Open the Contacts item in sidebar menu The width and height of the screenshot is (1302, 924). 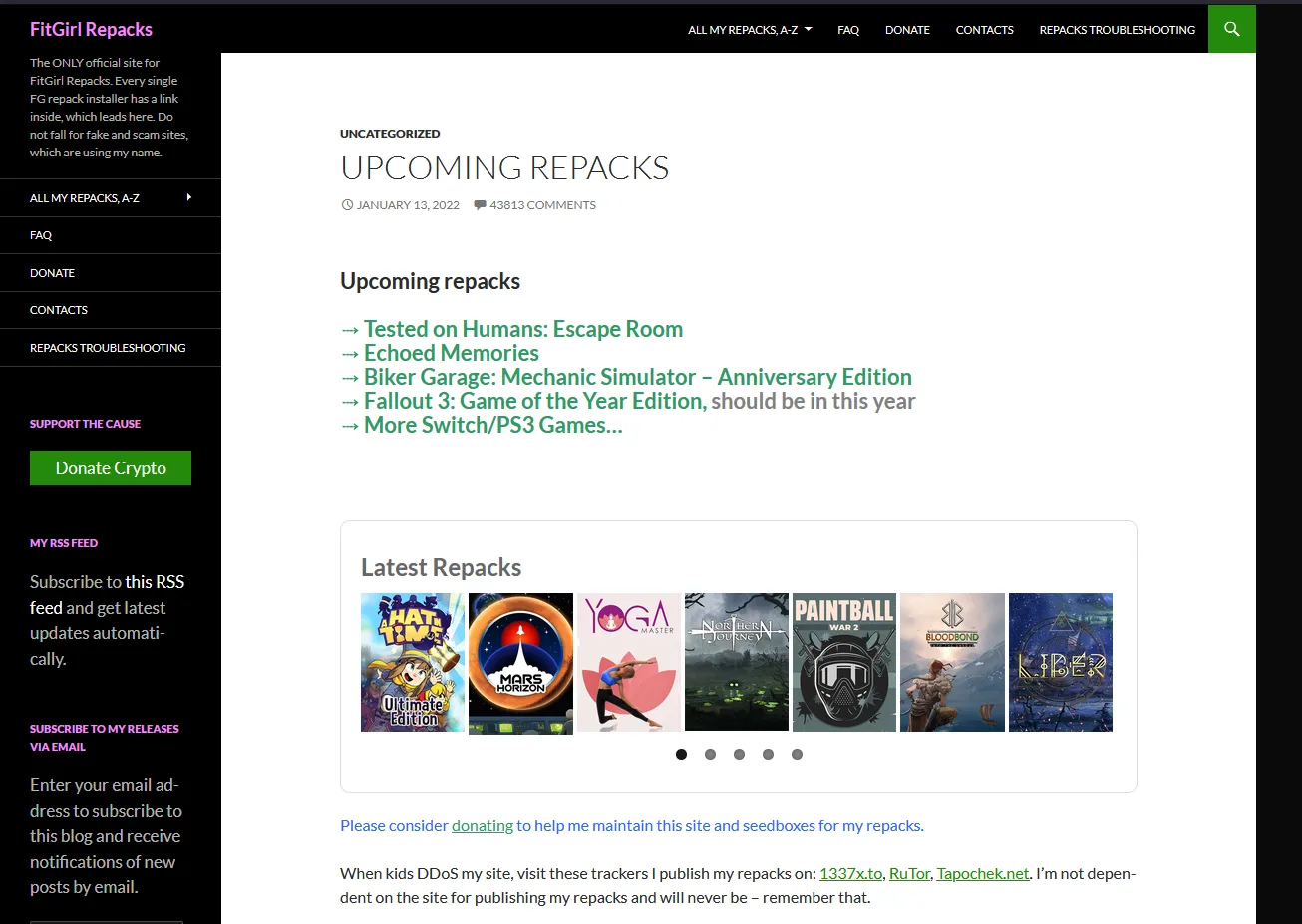click(x=59, y=310)
